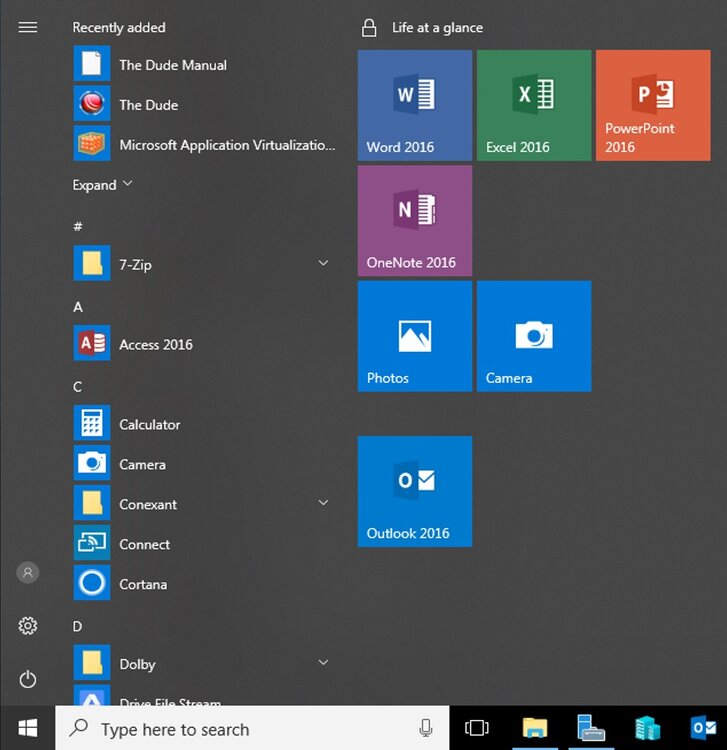Open the PowerPoint 2016 tile

653,105
